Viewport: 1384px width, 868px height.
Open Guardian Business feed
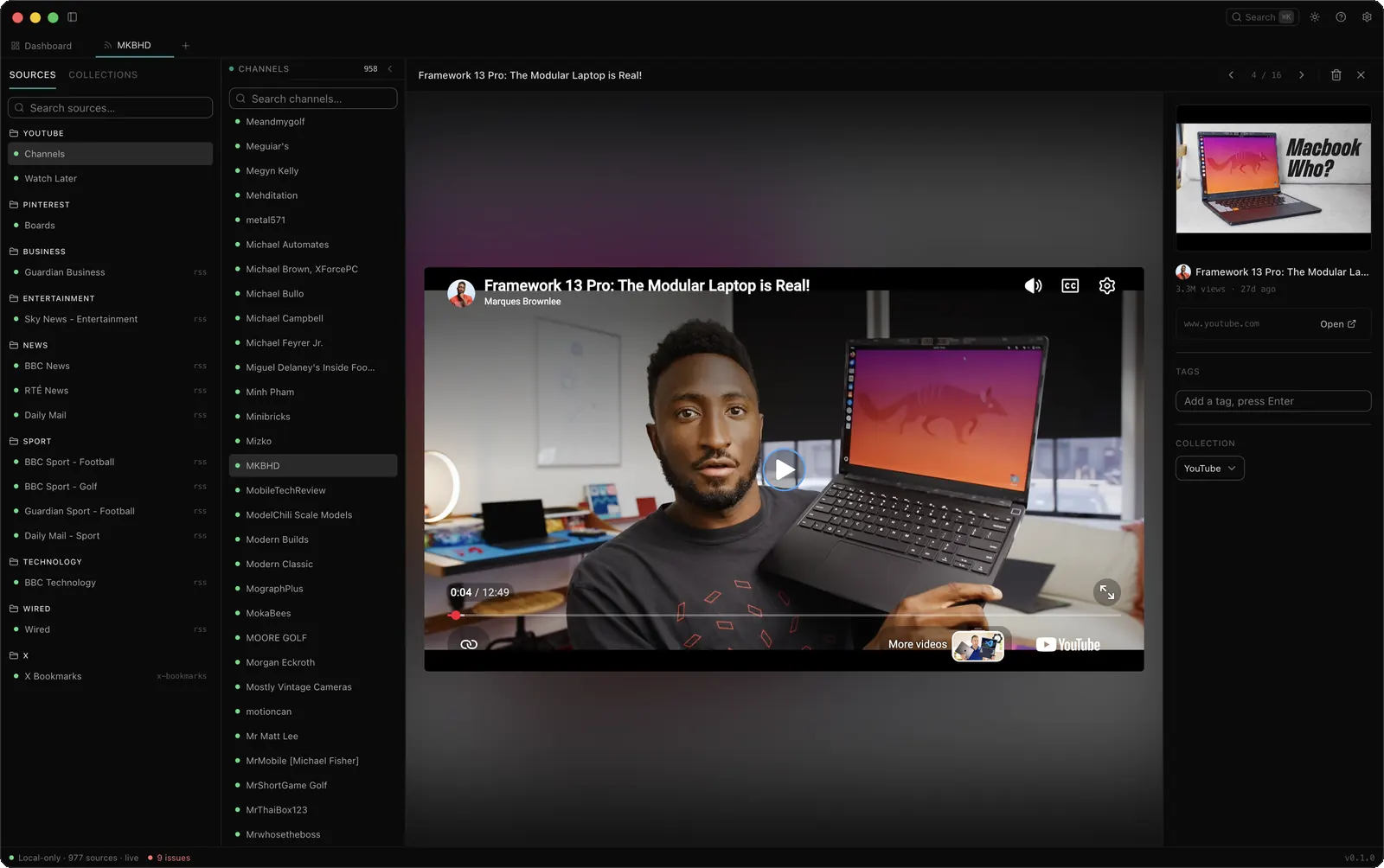pos(110,272)
